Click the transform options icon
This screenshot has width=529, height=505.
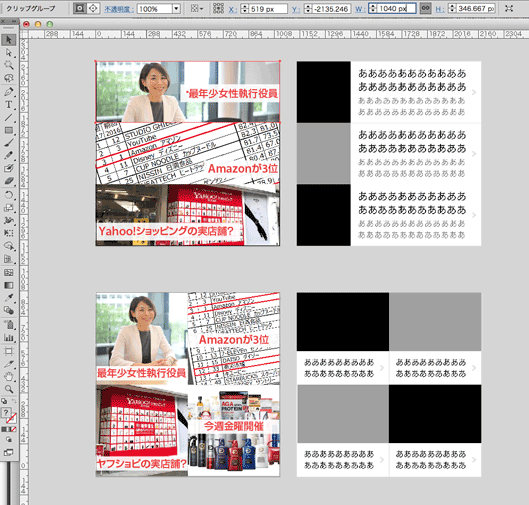pyautogui.click(x=509, y=8)
